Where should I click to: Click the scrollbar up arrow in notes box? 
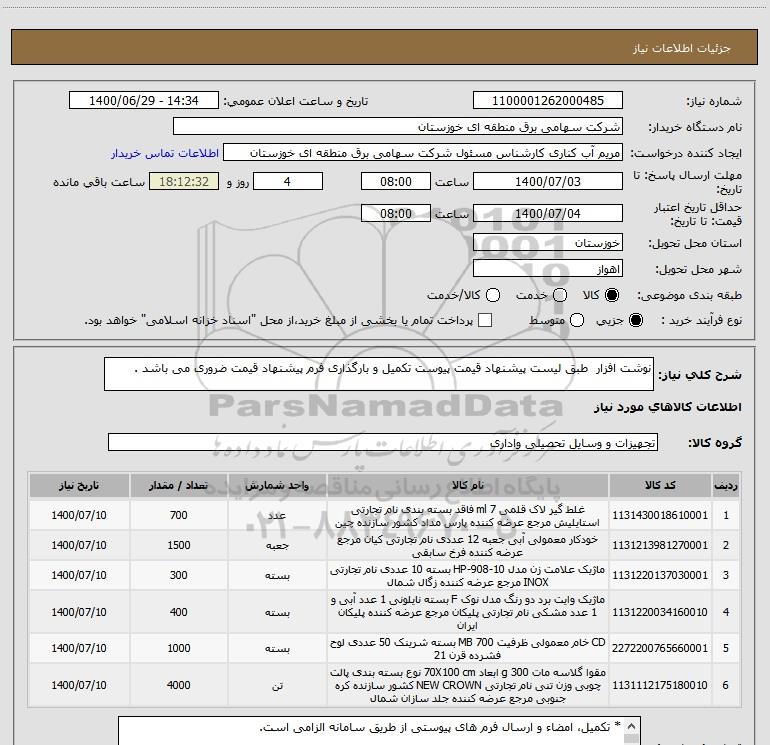(632, 726)
